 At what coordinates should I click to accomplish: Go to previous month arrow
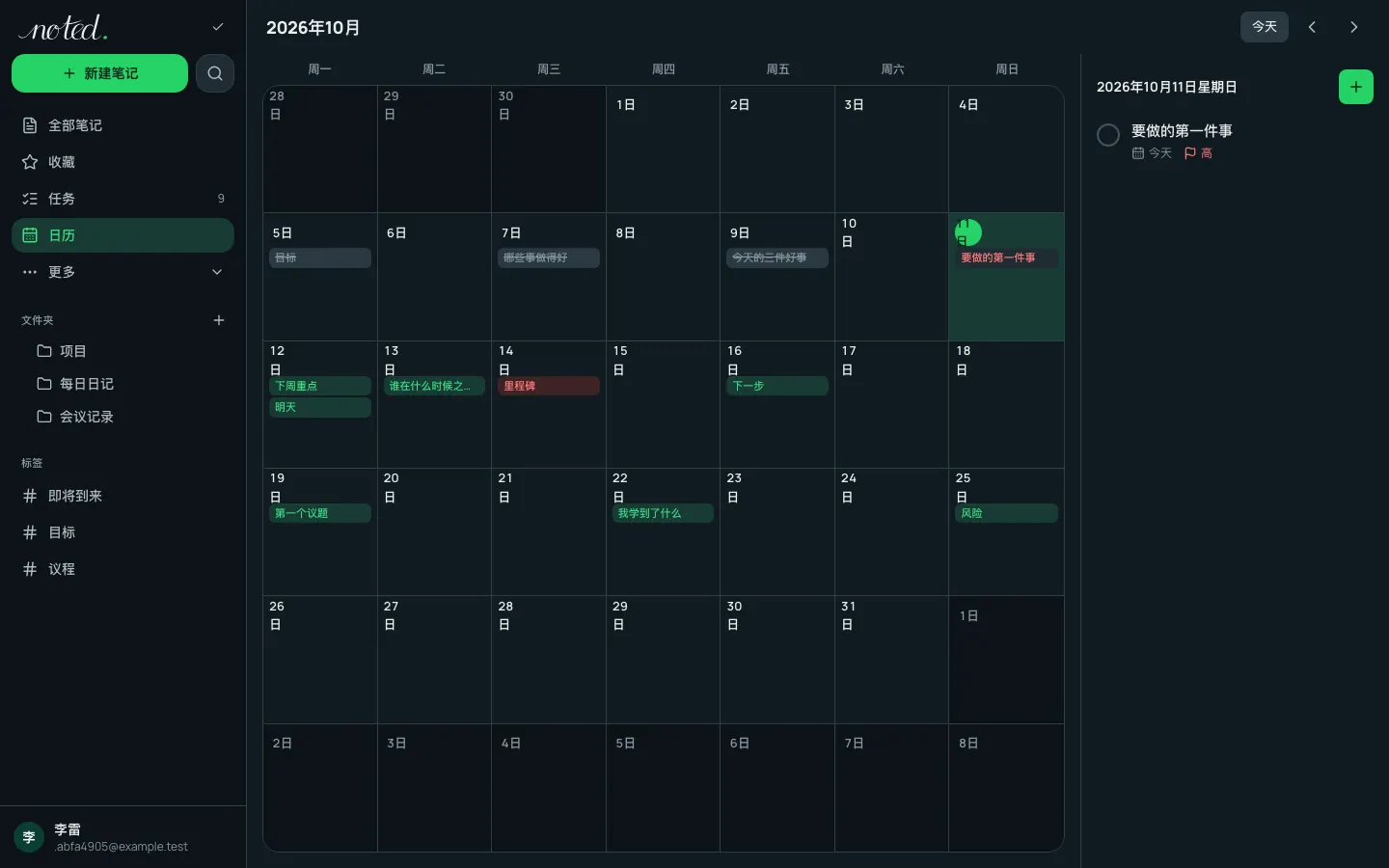click(x=1312, y=27)
